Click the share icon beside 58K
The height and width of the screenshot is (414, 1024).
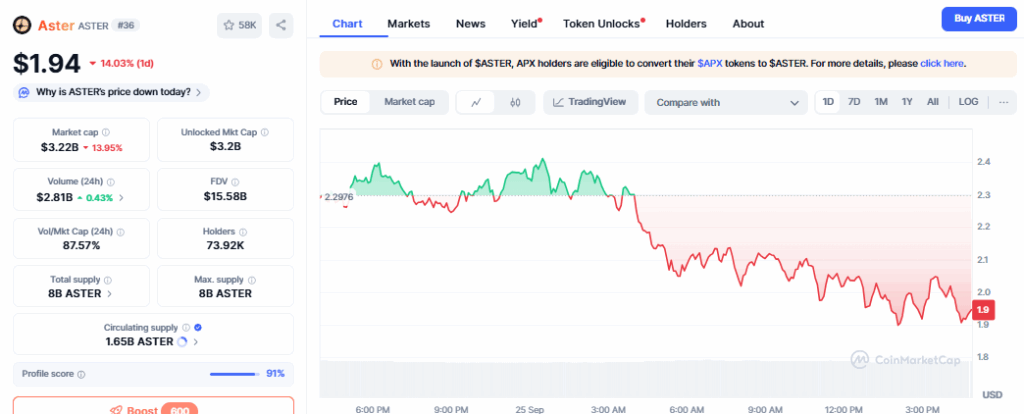coord(281,25)
